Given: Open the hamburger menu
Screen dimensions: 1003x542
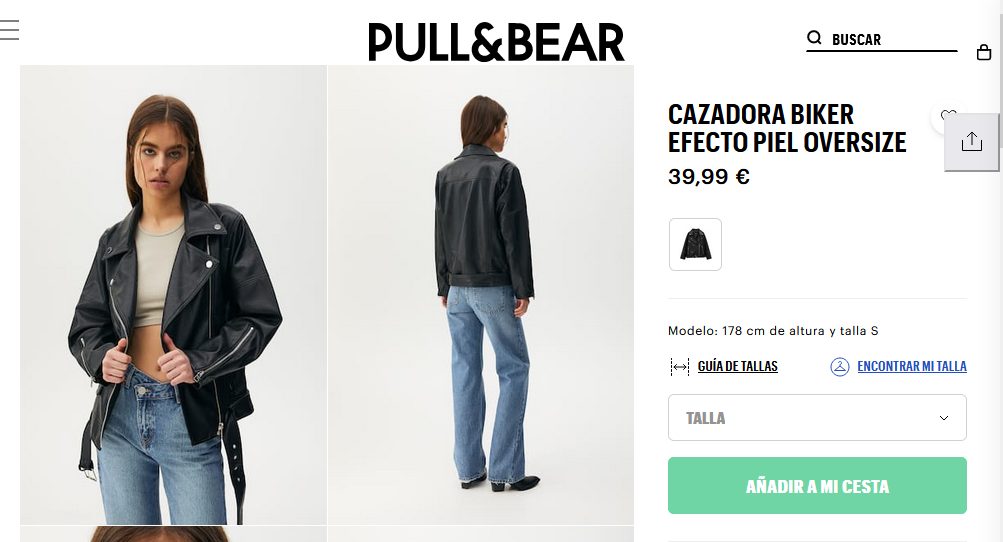Looking at the screenshot, I should tap(9, 30).
